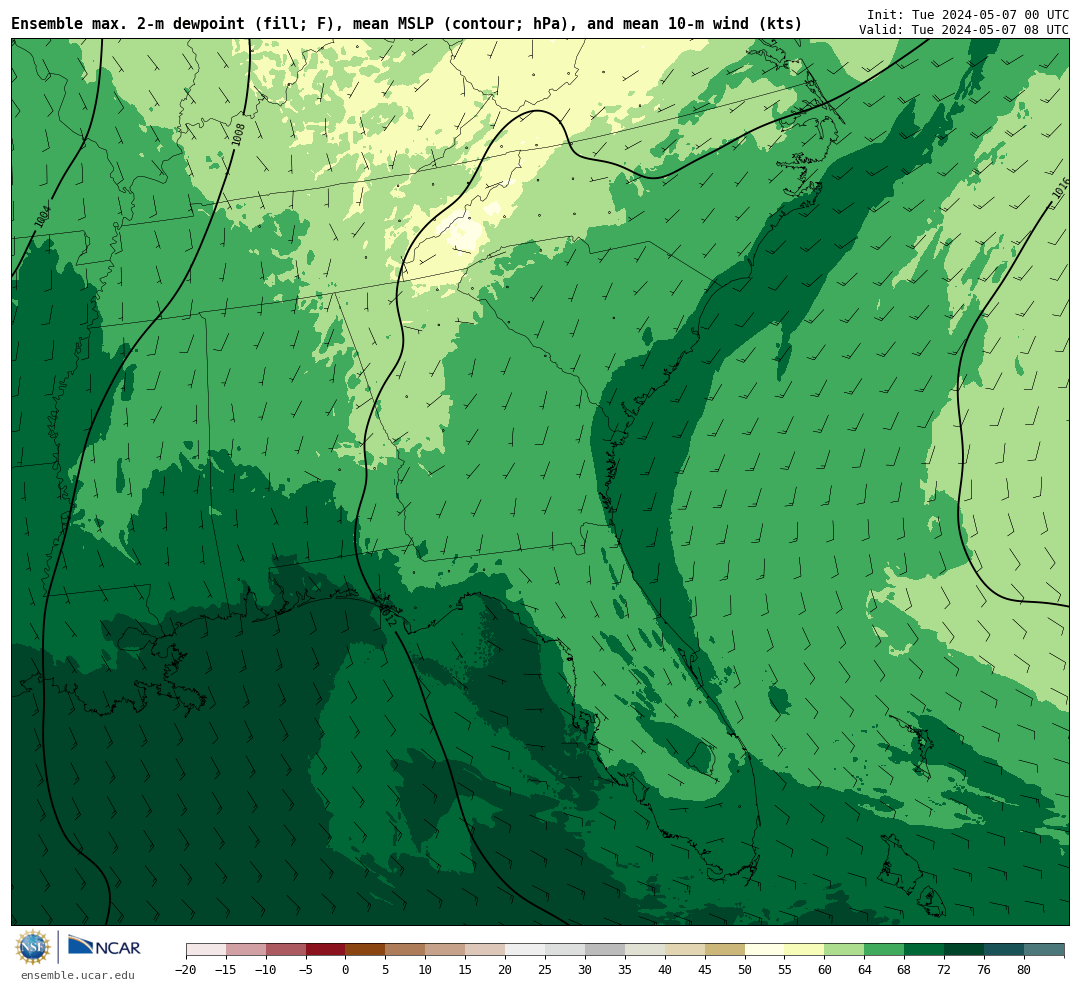Pick the 45 to 50 tan color swatch
The height and width of the screenshot is (988, 1080).
coord(725,950)
